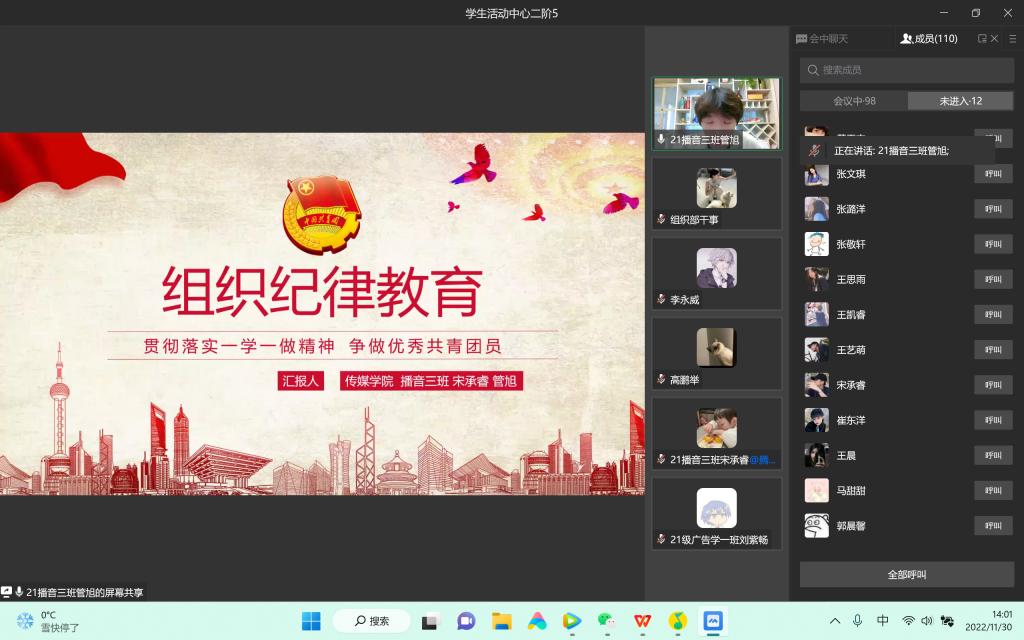Select the 张文琪 name in list
Screen dimensions: 1024x640
click(851, 174)
